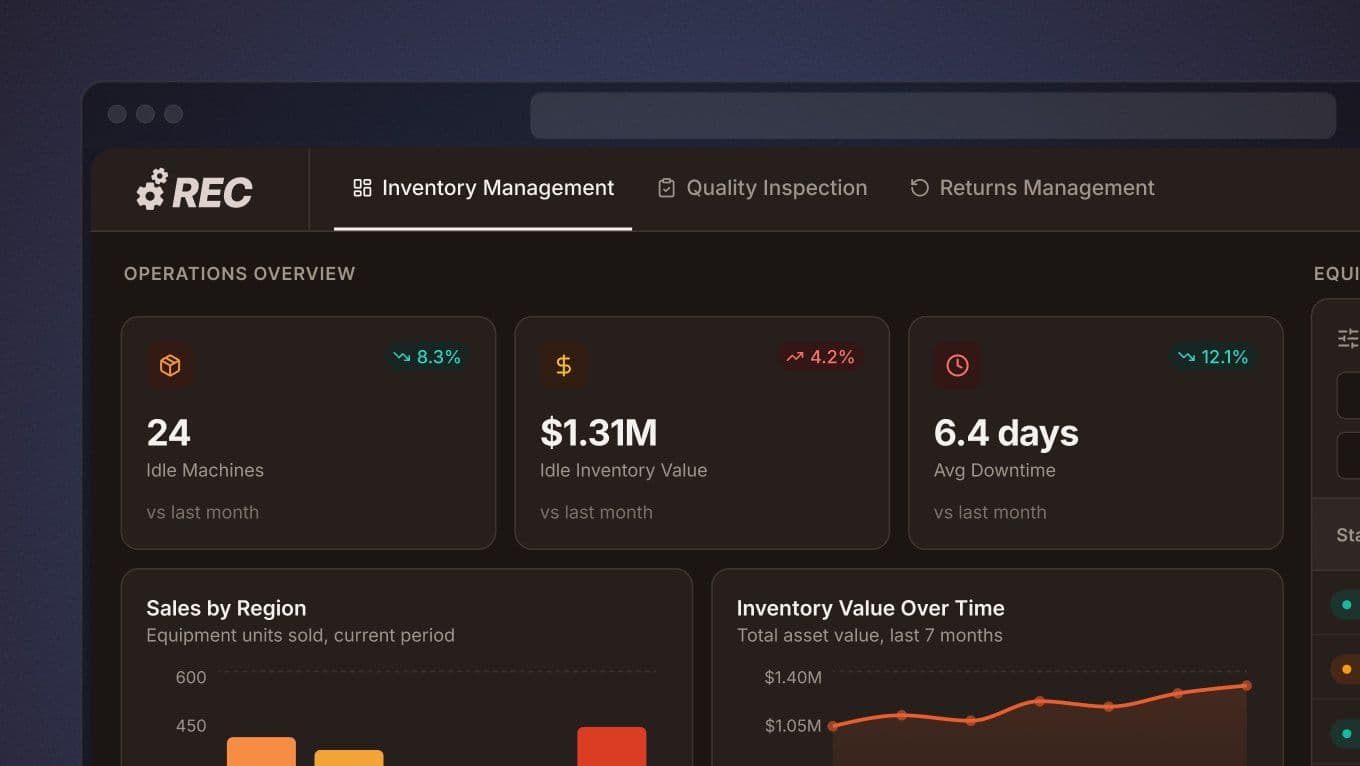Click "Equipment units sold, current period" subtitle
This screenshot has width=1360, height=766.
coord(300,635)
